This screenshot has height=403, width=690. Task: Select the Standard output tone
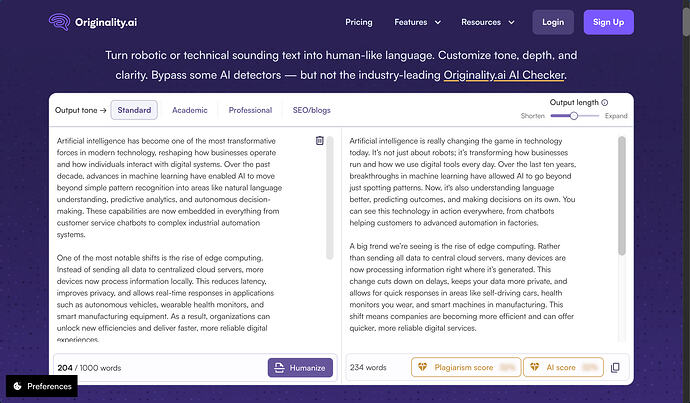(x=134, y=110)
